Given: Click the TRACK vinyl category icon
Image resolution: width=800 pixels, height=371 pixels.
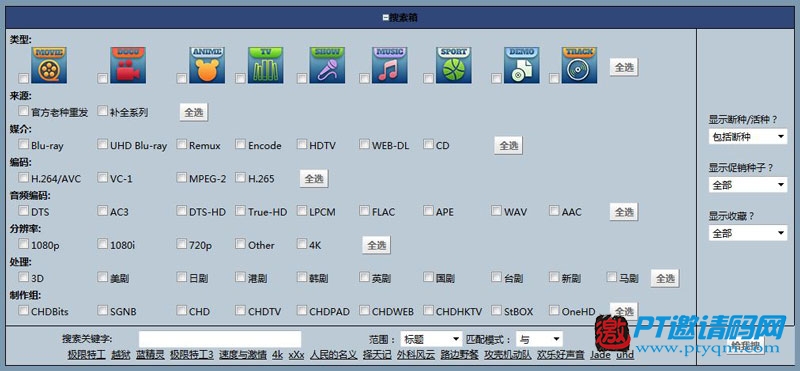Looking at the screenshot, I should click(580, 65).
